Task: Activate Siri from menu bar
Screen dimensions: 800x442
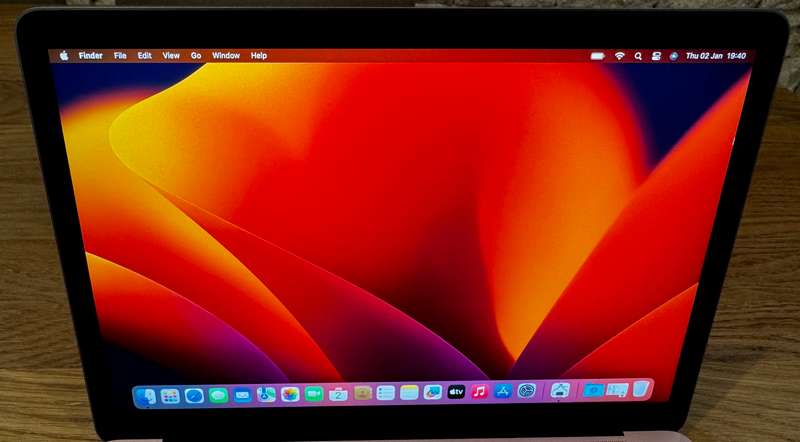Action: point(673,56)
